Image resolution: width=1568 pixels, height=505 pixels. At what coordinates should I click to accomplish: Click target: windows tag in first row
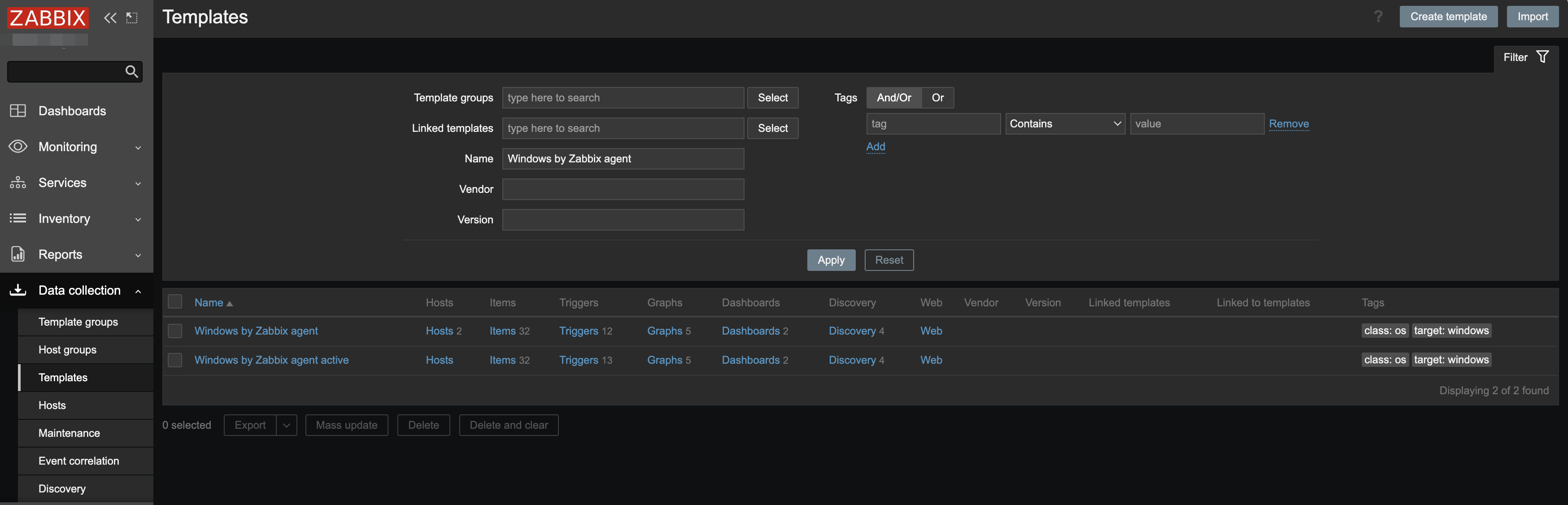[x=1451, y=331]
